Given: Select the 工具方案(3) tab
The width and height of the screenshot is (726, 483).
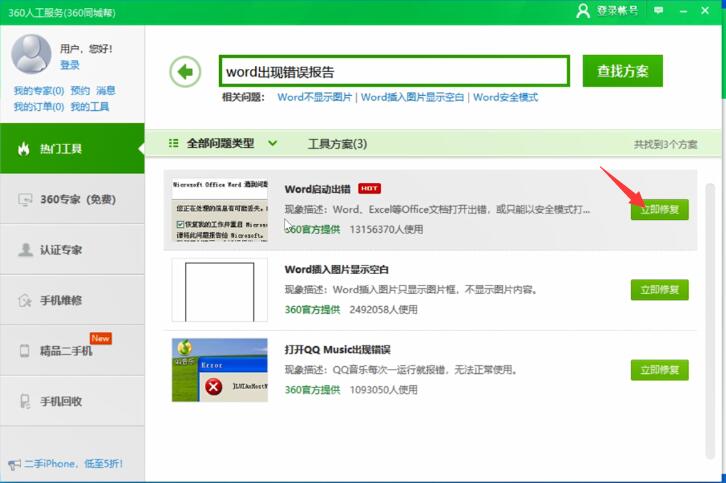Looking at the screenshot, I should click(x=338, y=144).
